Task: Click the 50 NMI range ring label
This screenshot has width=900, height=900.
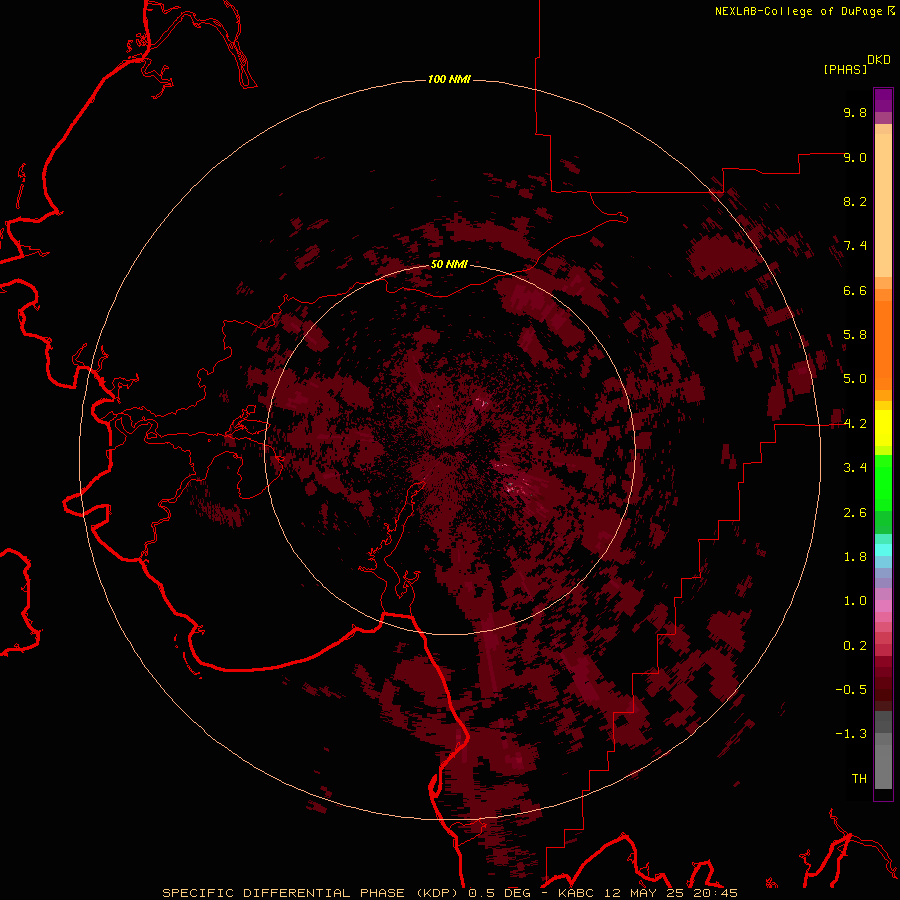Action: (449, 264)
